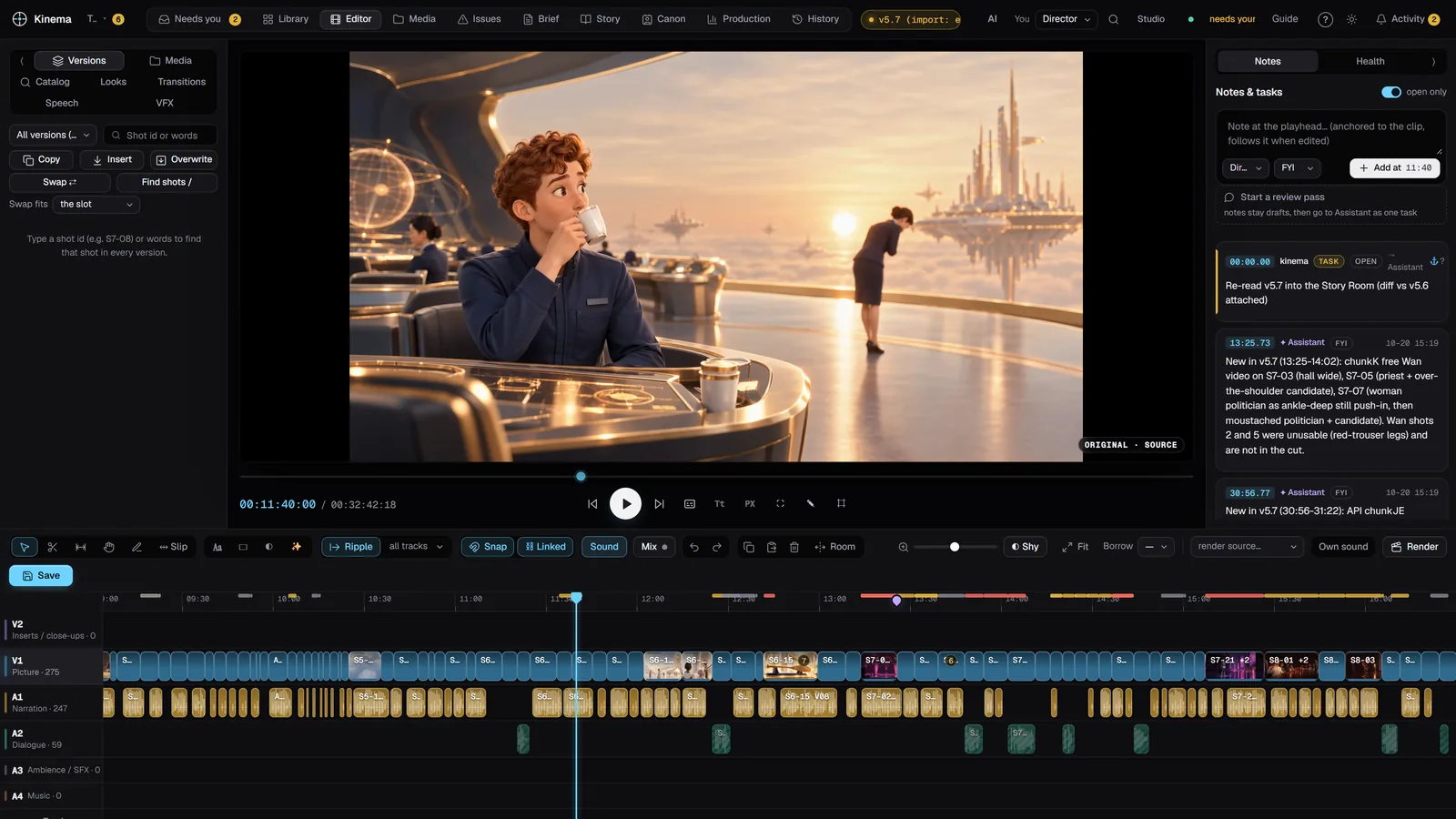Click the fullscreen preview icon
The width and height of the screenshot is (1456, 819).
780,503
